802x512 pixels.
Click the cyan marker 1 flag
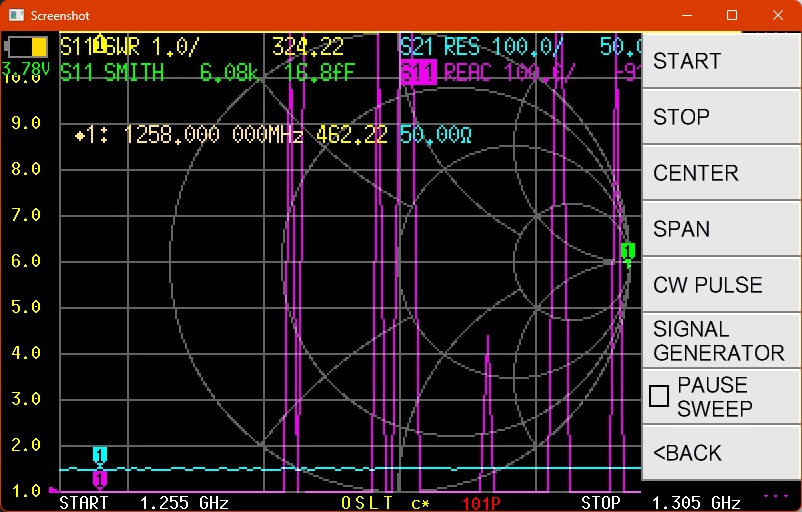[100, 455]
